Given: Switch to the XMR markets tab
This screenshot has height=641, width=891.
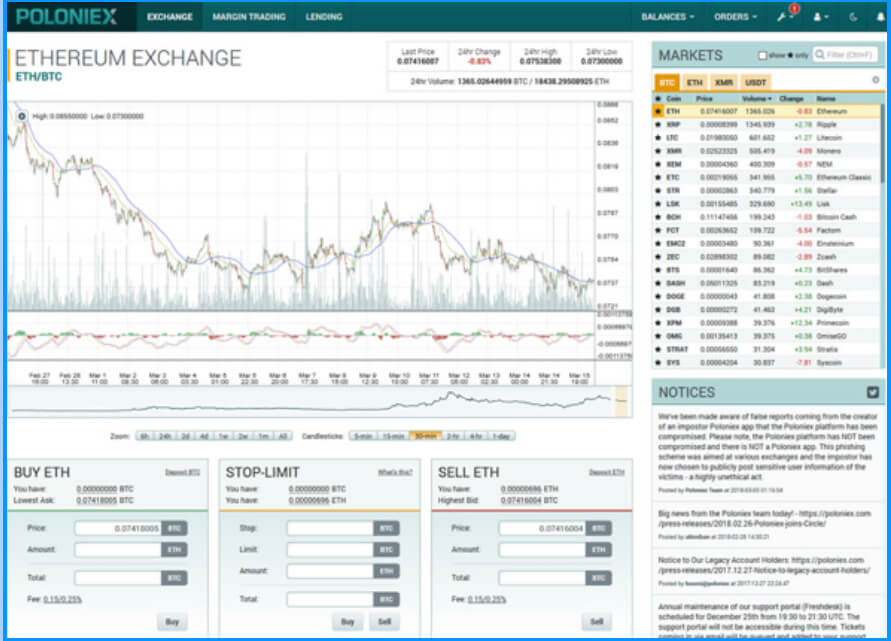Looking at the screenshot, I should (x=723, y=82).
